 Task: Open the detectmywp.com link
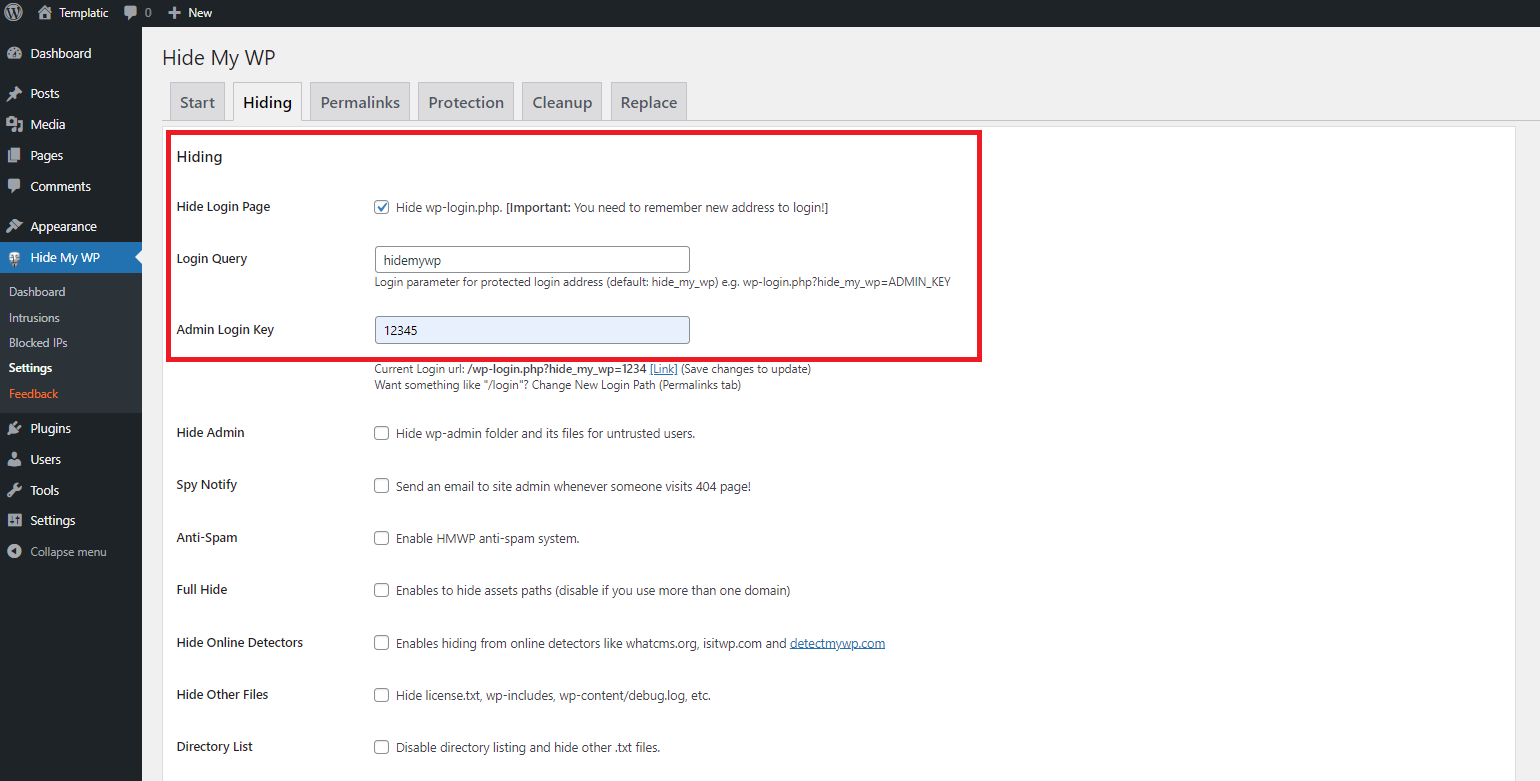point(837,643)
